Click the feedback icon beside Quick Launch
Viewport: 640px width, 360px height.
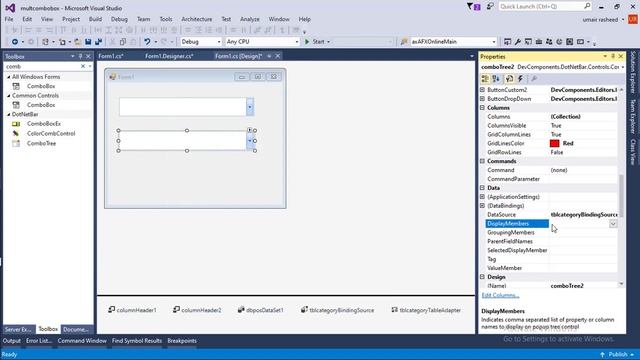coord(490,7)
